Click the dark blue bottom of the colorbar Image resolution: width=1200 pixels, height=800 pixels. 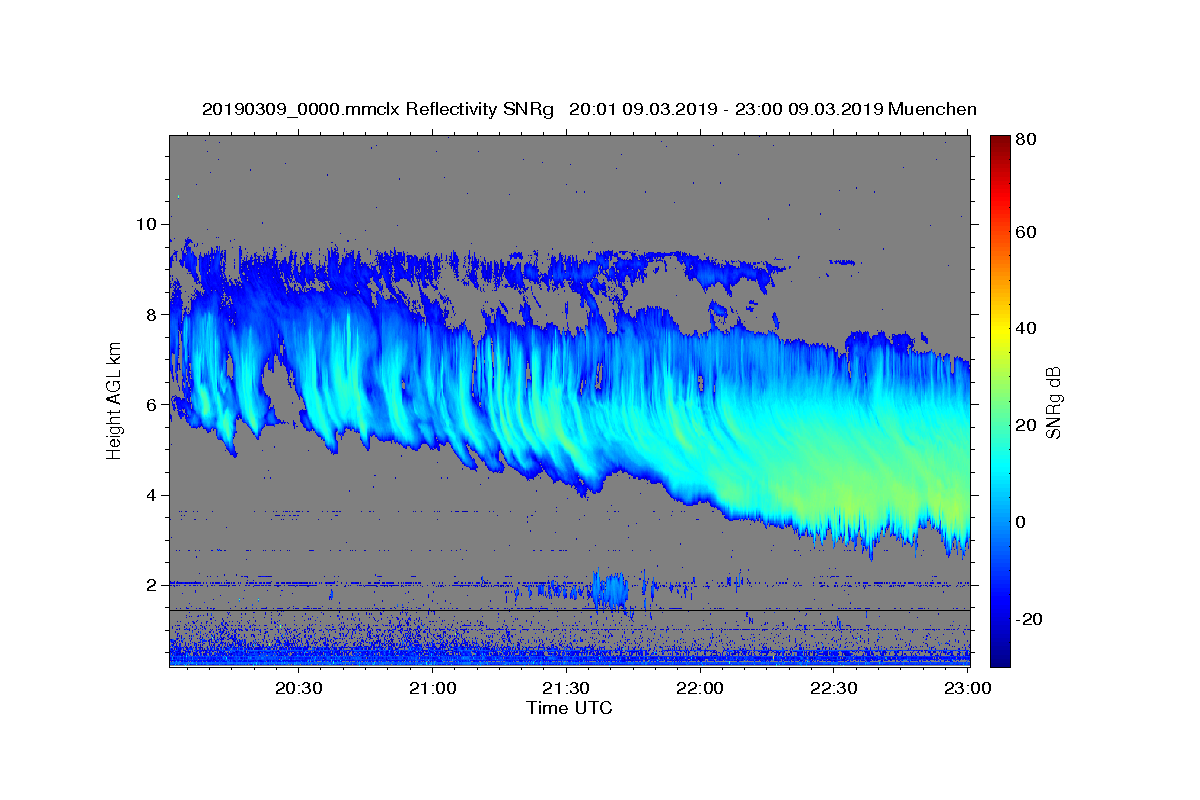click(1000, 655)
